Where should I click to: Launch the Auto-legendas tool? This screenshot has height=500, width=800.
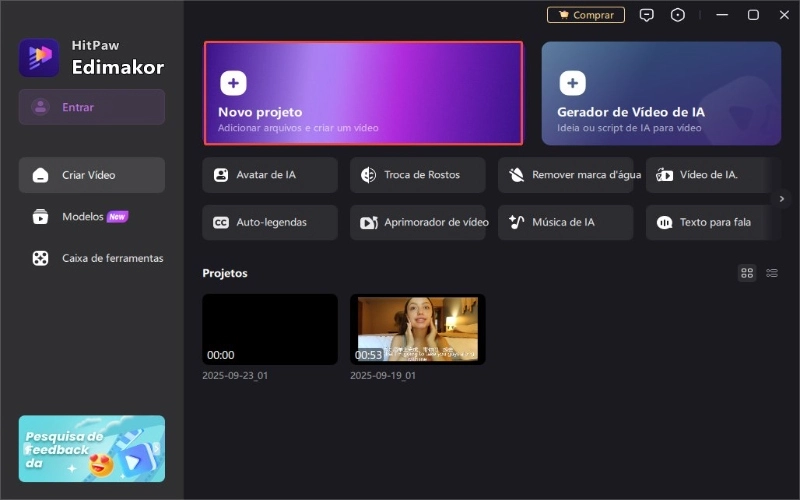(270, 222)
